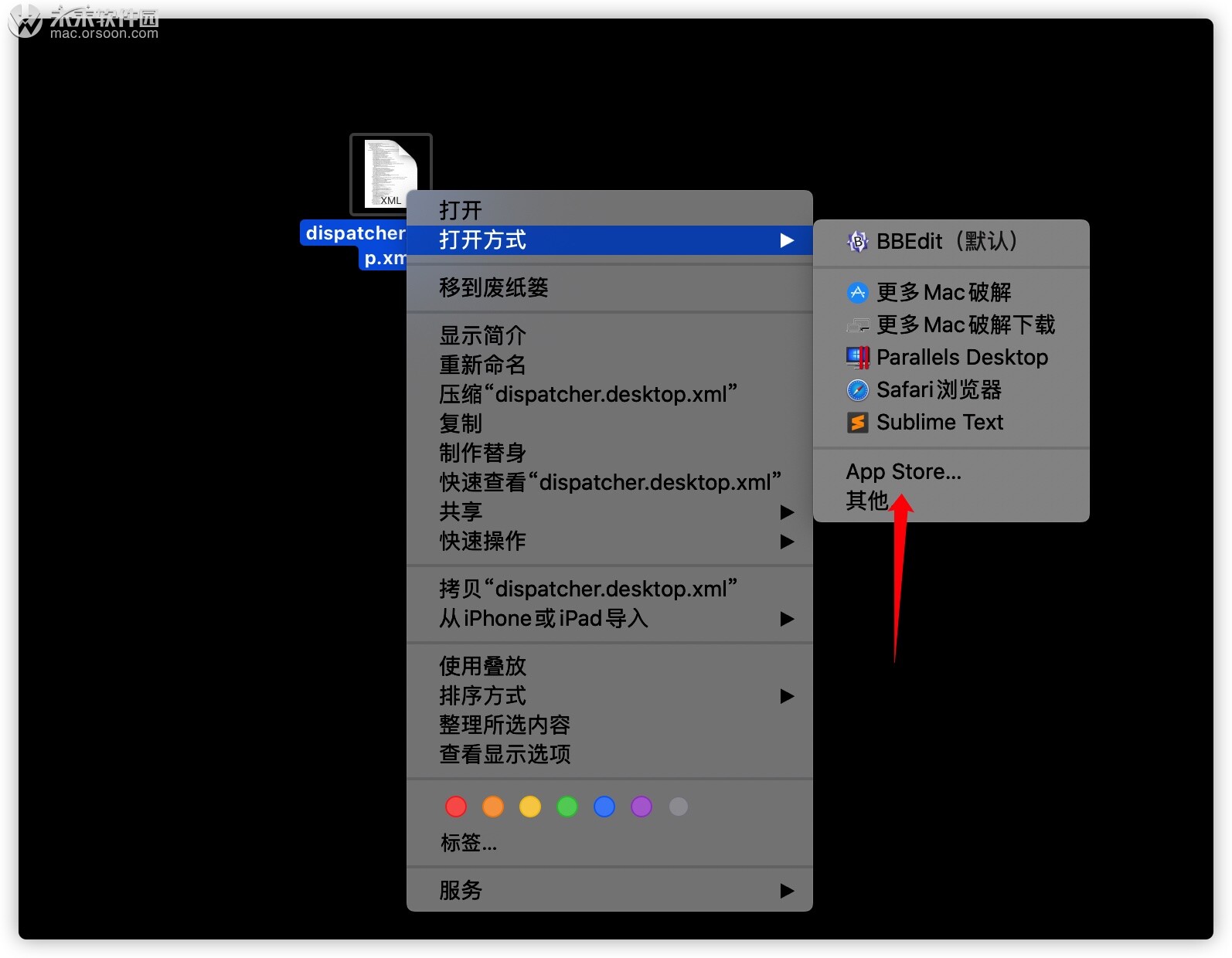Expand the 共享 submenu arrow
The width and height of the screenshot is (1232, 958).
787,512
